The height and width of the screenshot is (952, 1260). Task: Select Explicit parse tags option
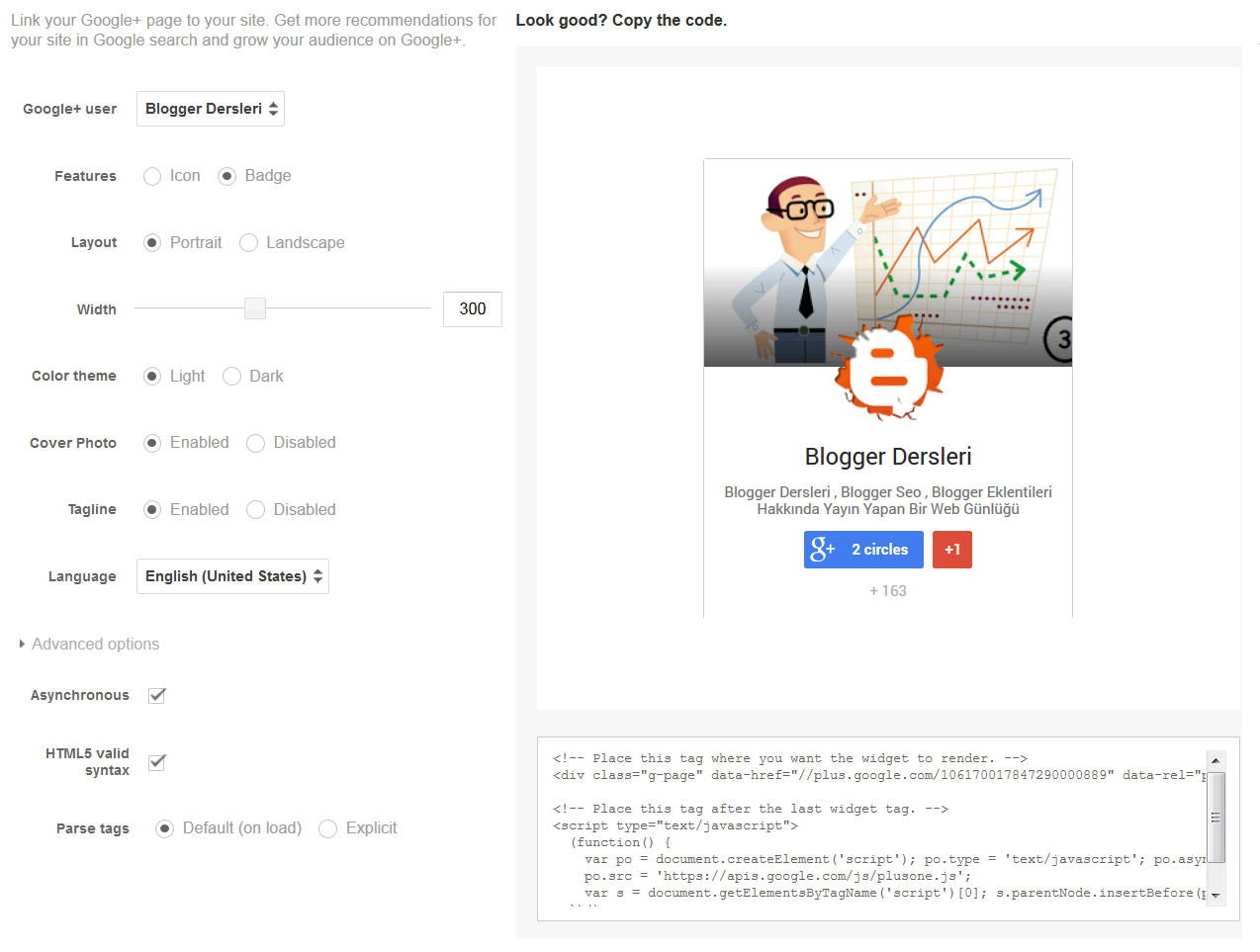328,828
